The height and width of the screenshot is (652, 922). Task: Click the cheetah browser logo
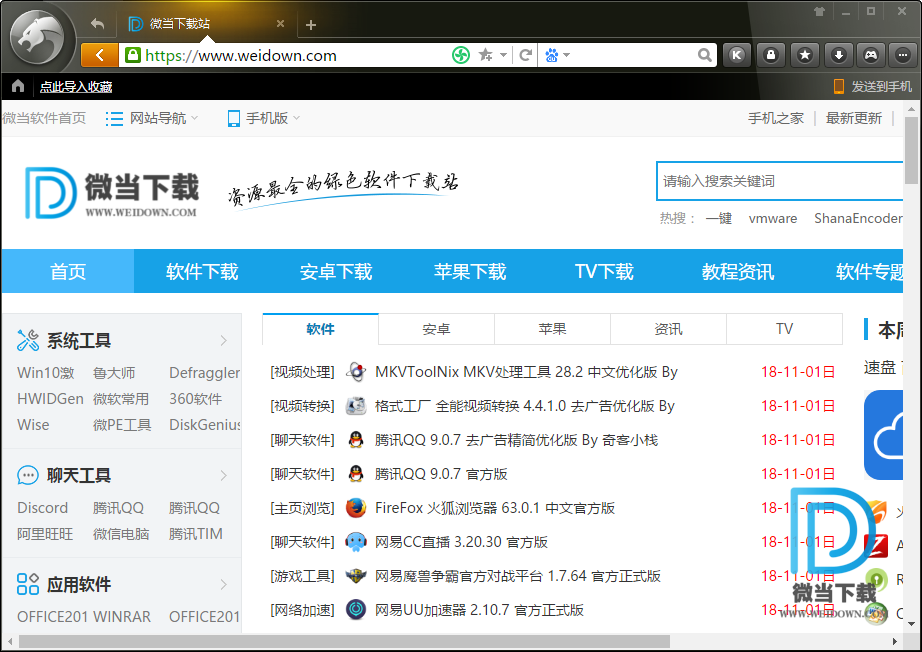39,38
